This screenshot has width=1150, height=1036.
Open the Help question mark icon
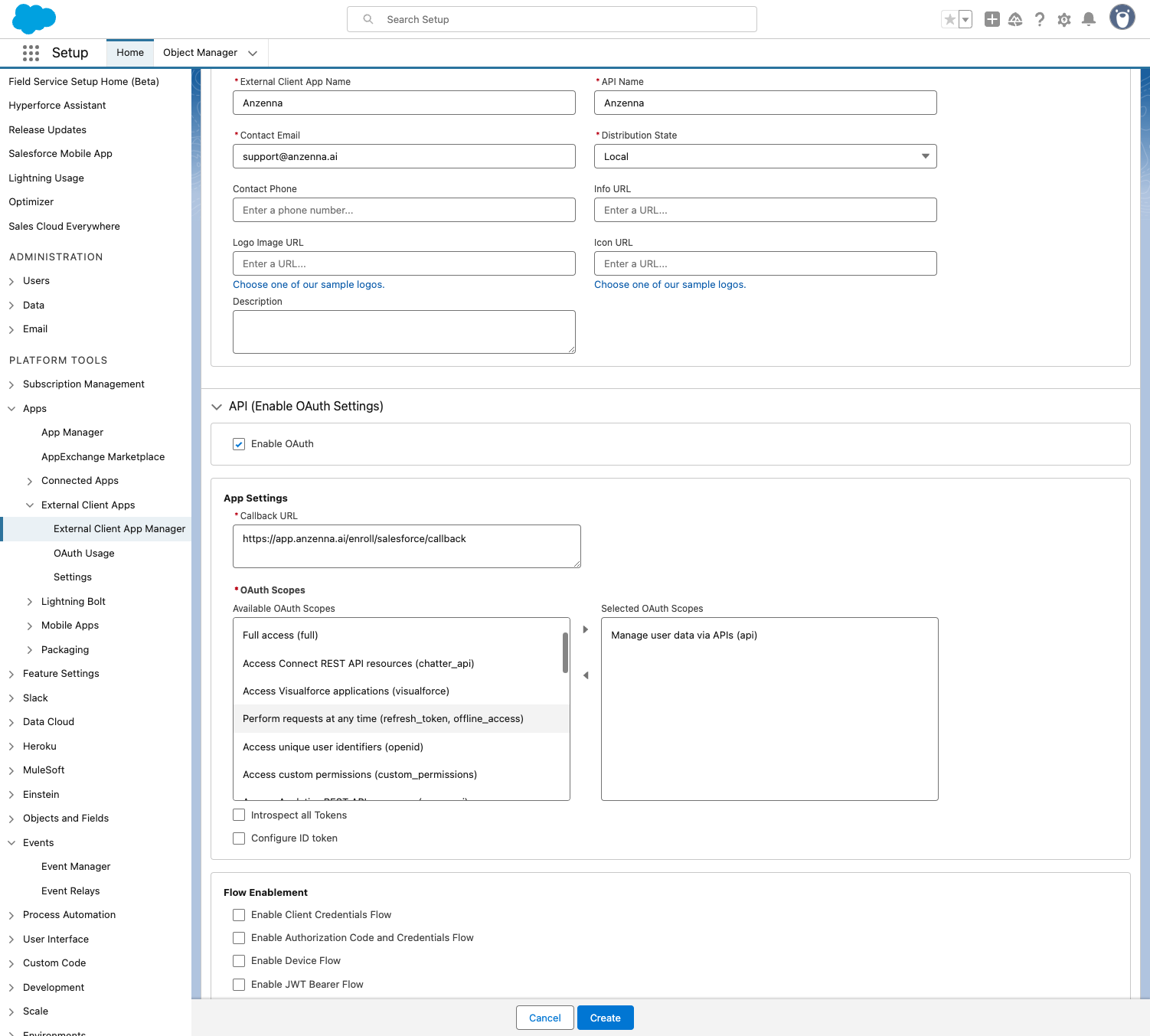(x=1039, y=20)
